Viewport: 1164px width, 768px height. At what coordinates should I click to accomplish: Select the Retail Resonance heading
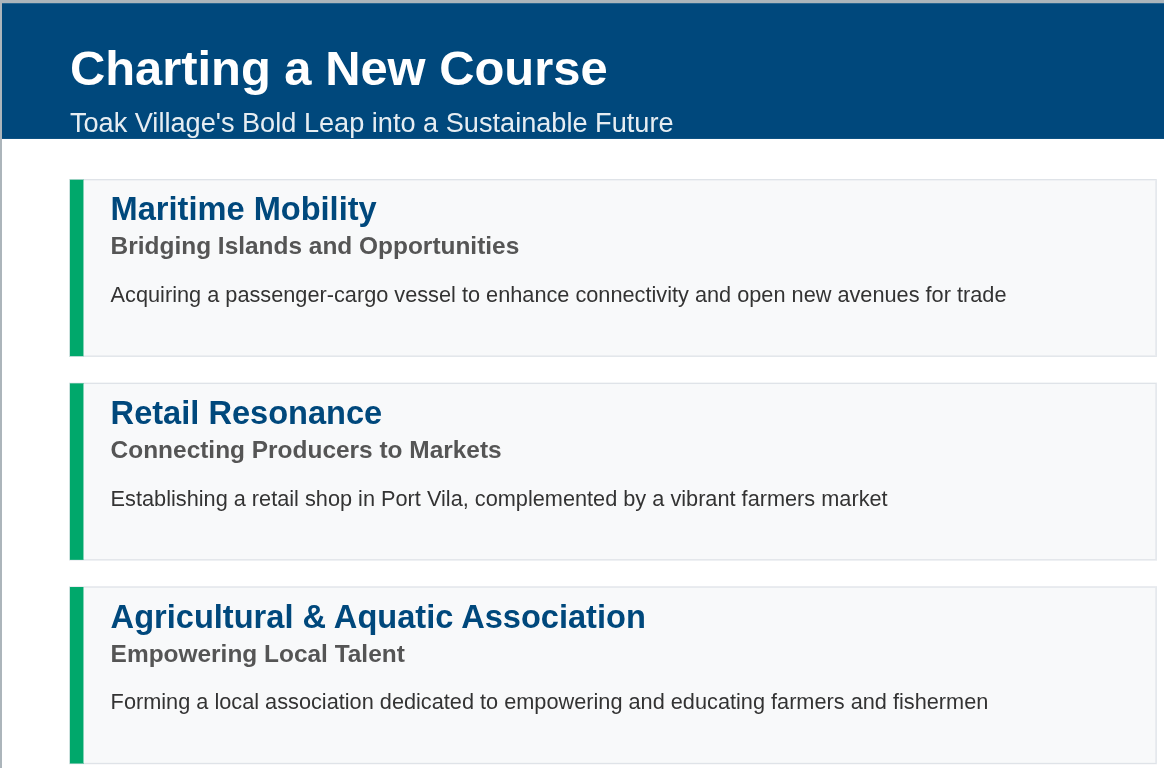coord(246,413)
